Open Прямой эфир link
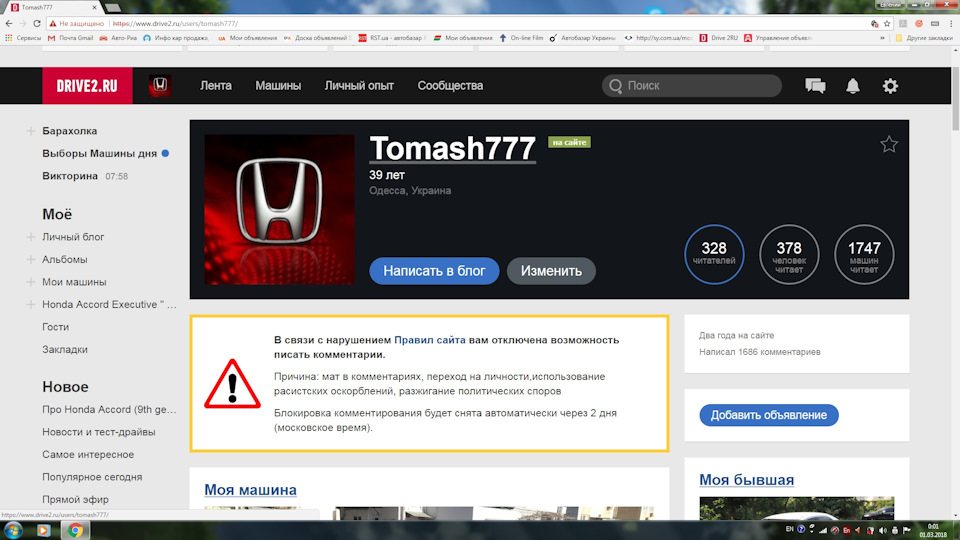960x540 pixels. [75, 500]
